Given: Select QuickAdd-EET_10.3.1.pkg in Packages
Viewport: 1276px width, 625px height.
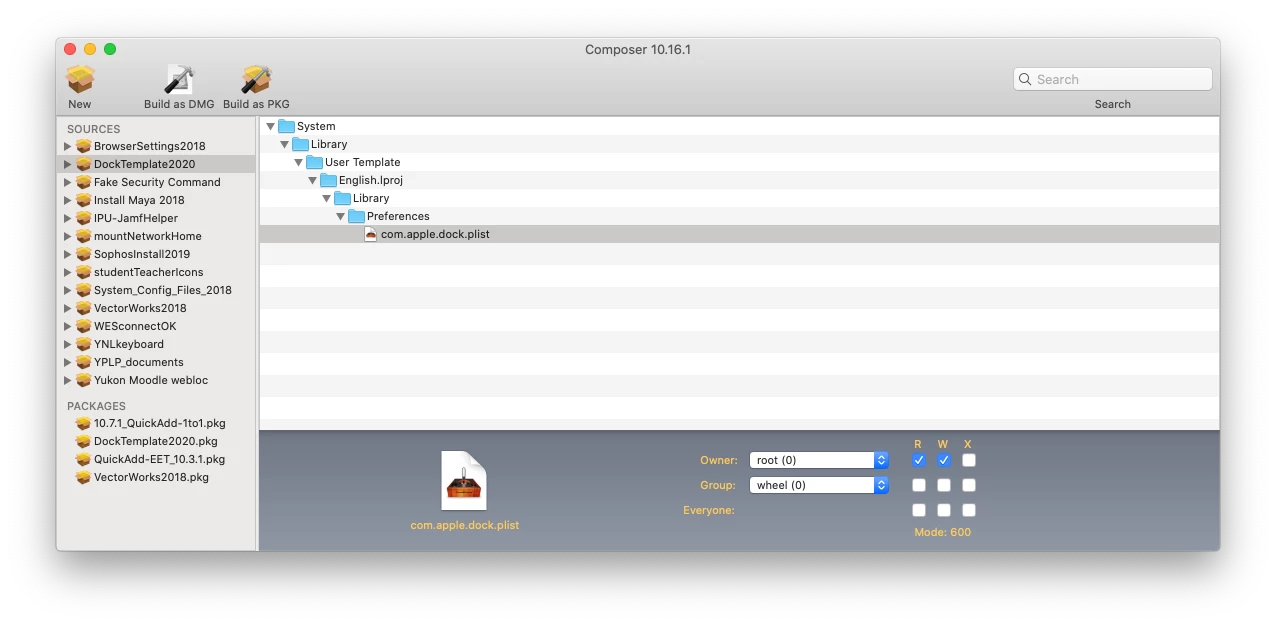Looking at the screenshot, I should pos(156,459).
